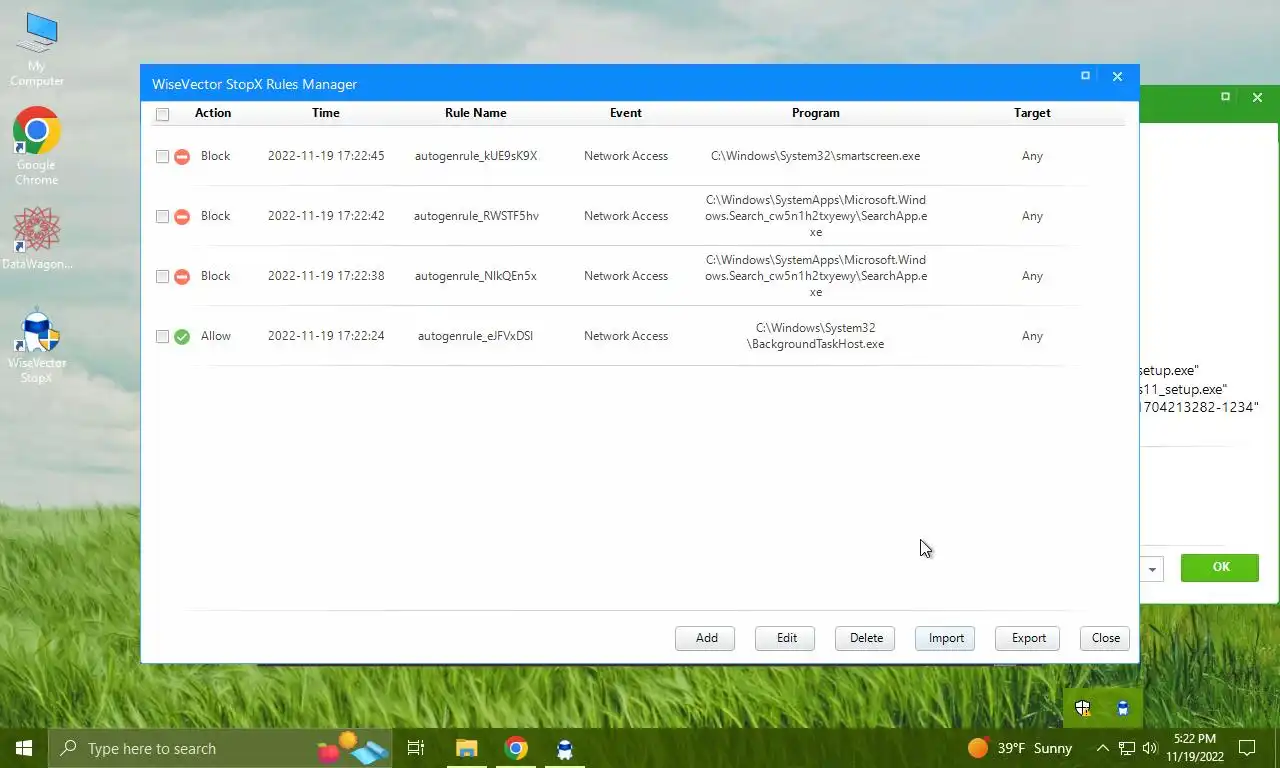Open the network tray icon
This screenshot has width=1280, height=768.
pyautogui.click(x=1127, y=748)
